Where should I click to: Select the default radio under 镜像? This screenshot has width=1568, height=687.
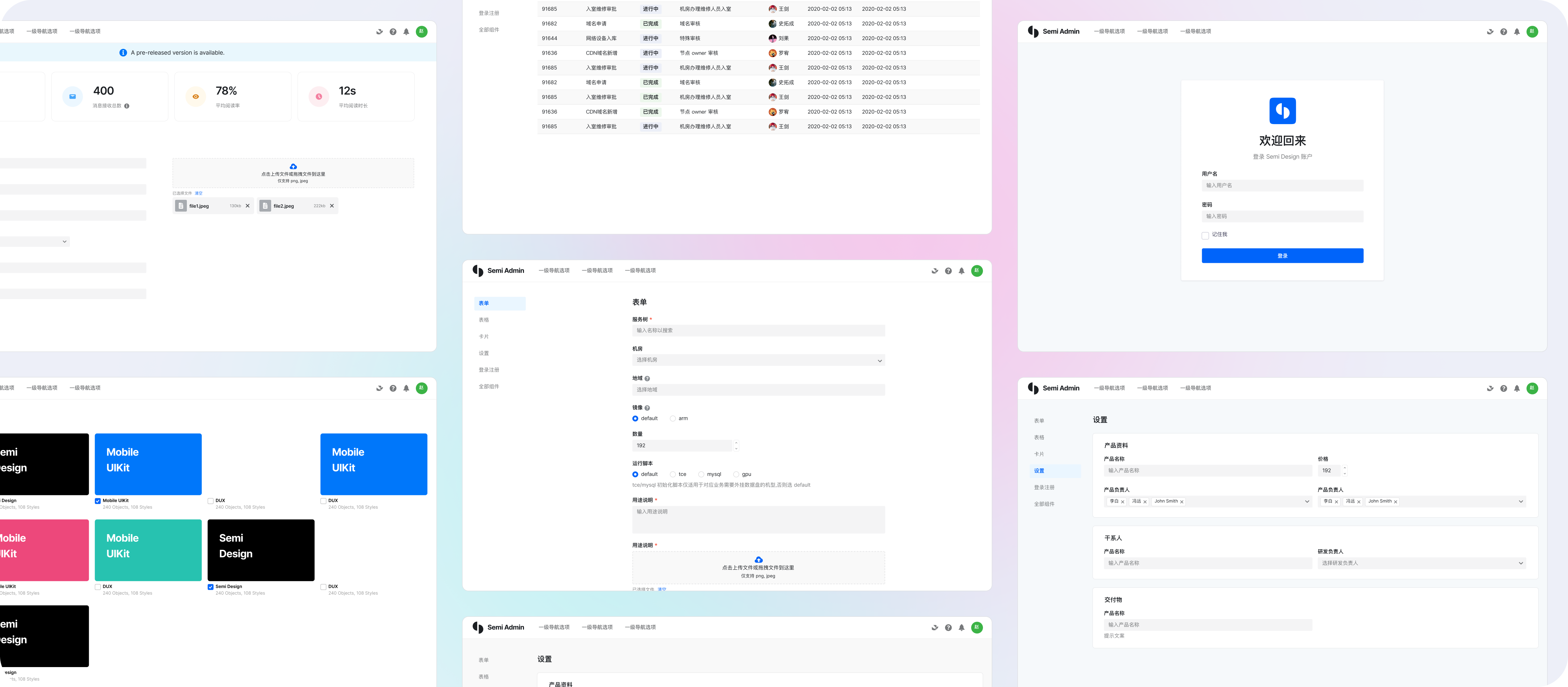635,419
